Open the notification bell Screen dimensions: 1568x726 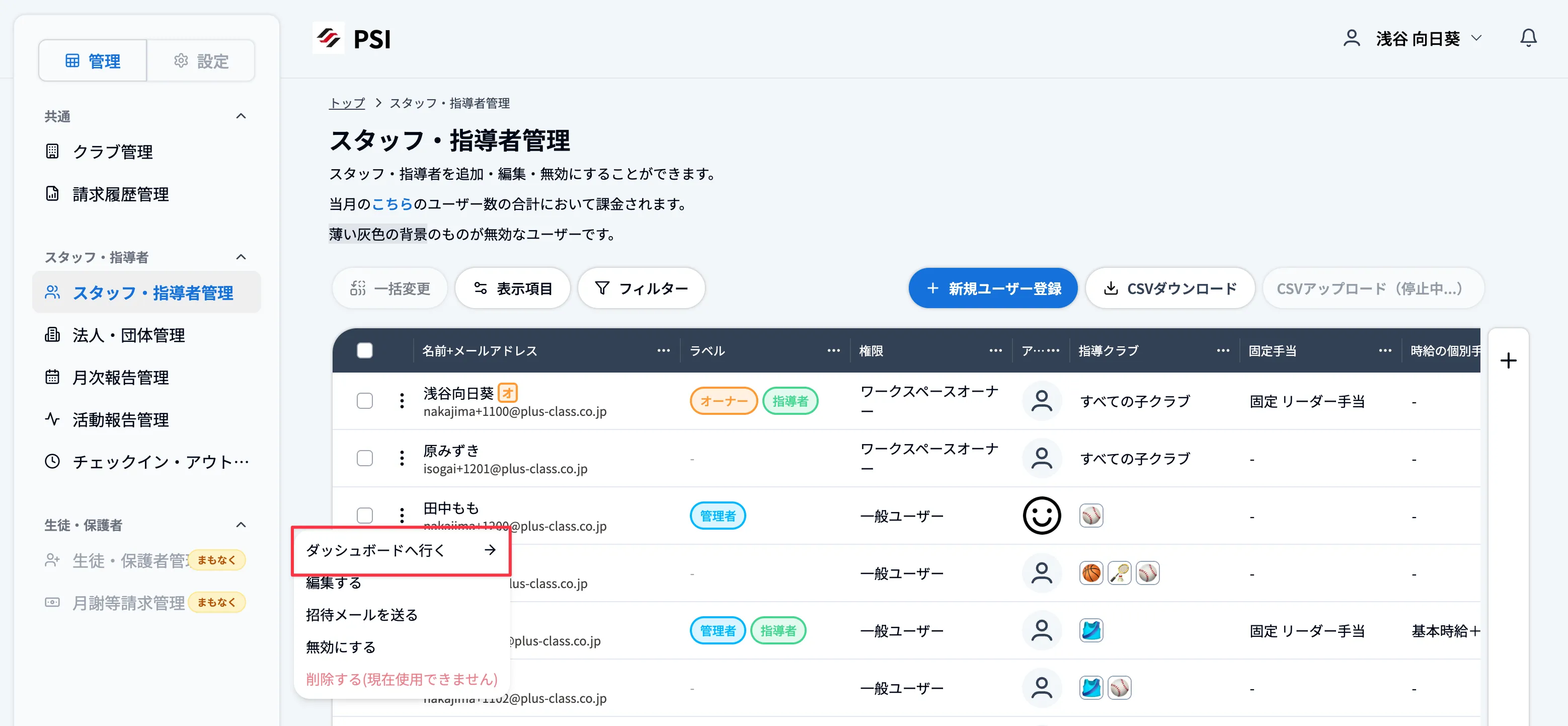point(1528,38)
